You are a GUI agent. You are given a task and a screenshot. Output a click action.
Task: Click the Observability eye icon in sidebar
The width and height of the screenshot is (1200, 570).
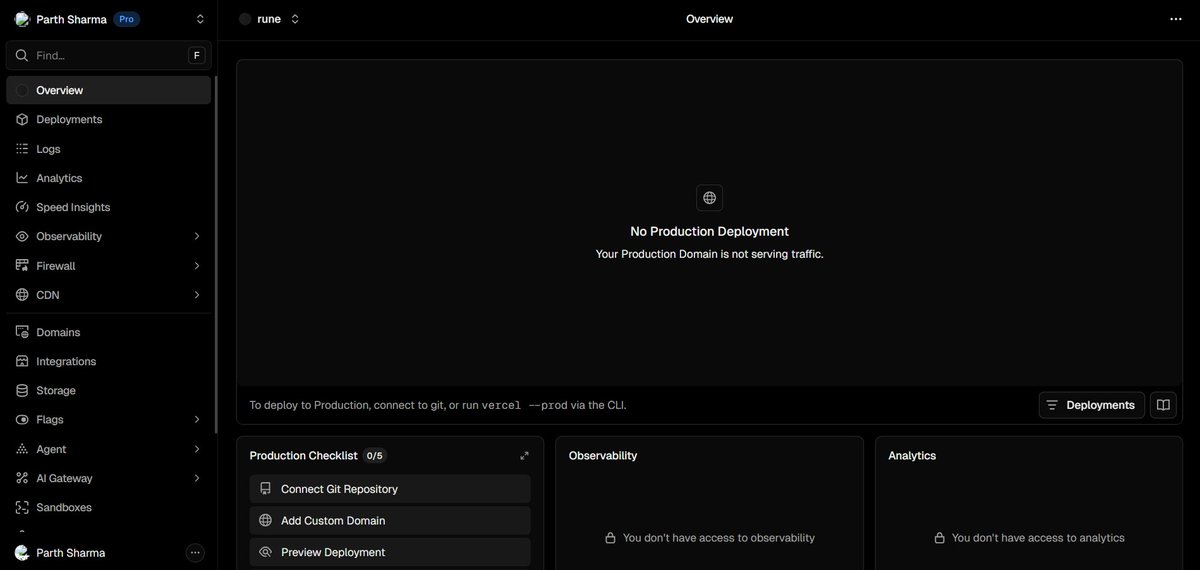[x=22, y=236]
